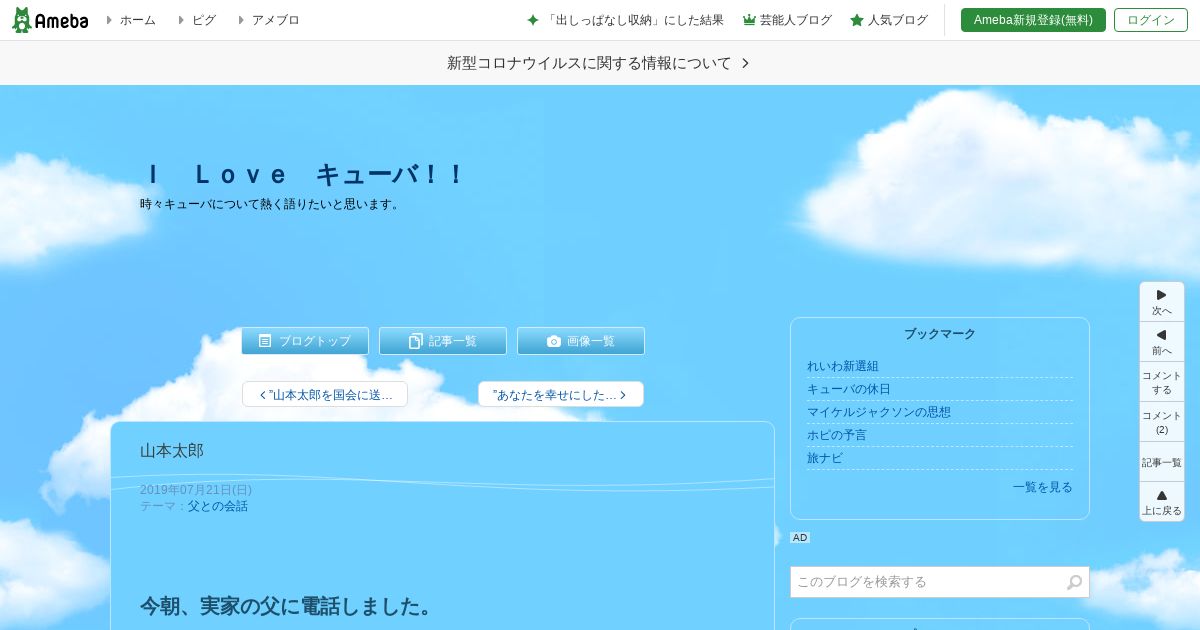The height and width of the screenshot is (630, 1200).
Task: Go to next post "あなたを幸せにした…
Action: [x=561, y=394]
